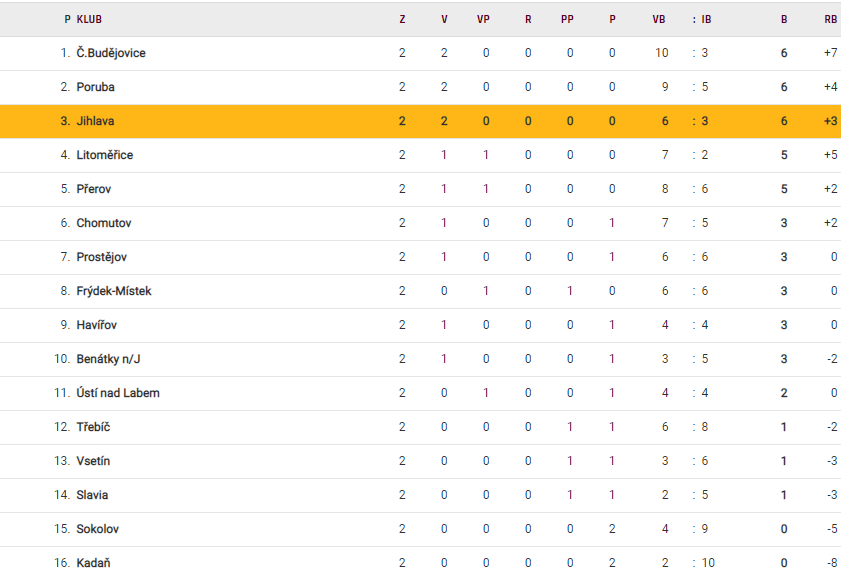This screenshot has height=580, width=844.
Task: Select Chomutov in the standings
Action: click(x=104, y=223)
